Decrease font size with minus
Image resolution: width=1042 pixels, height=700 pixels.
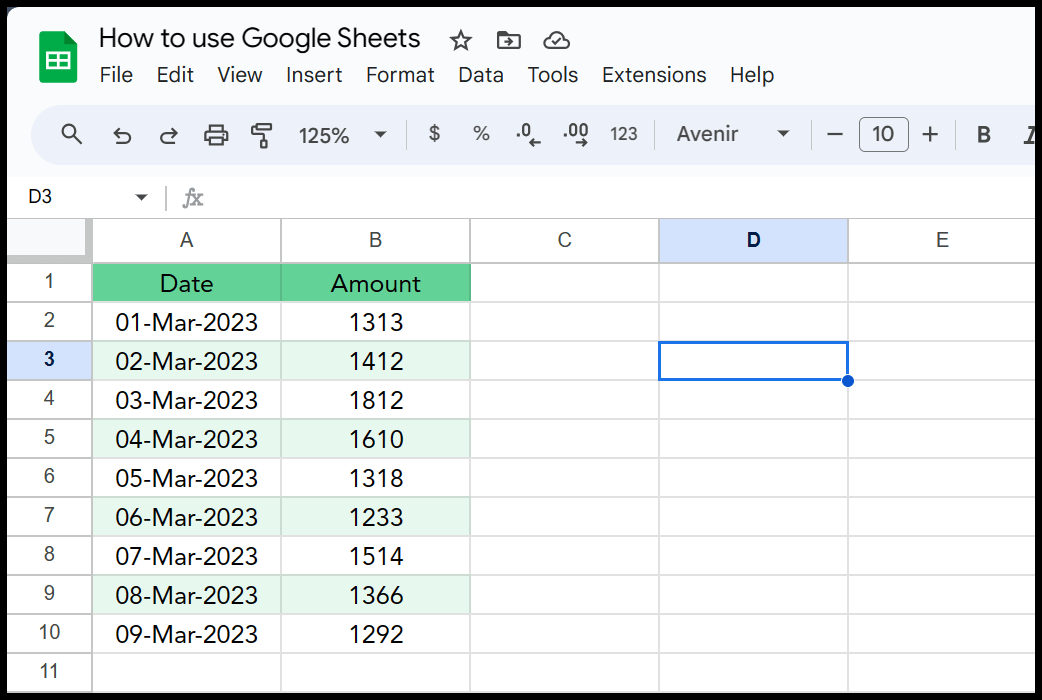pos(835,134)
